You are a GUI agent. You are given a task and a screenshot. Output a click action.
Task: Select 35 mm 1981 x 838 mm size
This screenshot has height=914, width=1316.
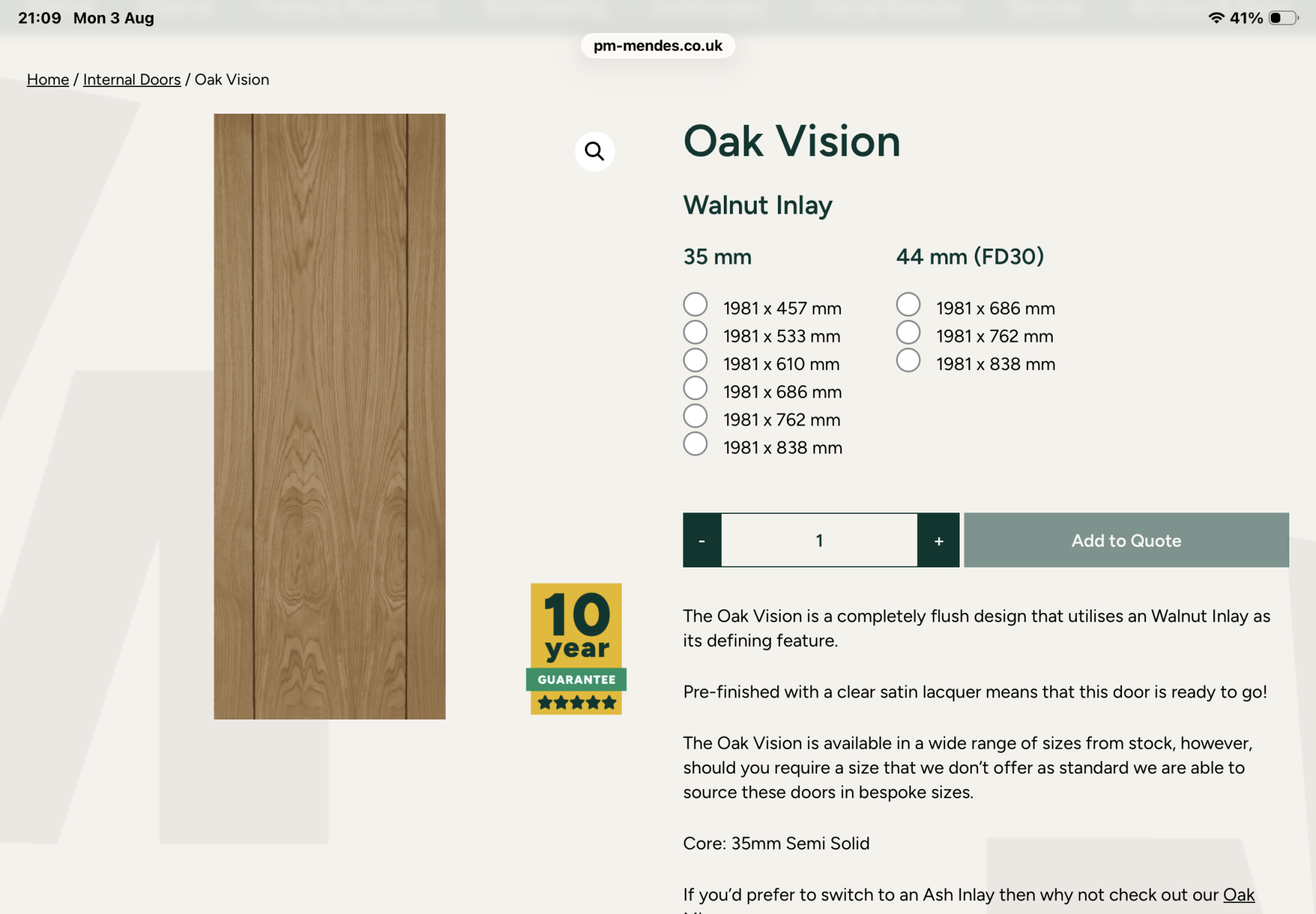point(695,444)
